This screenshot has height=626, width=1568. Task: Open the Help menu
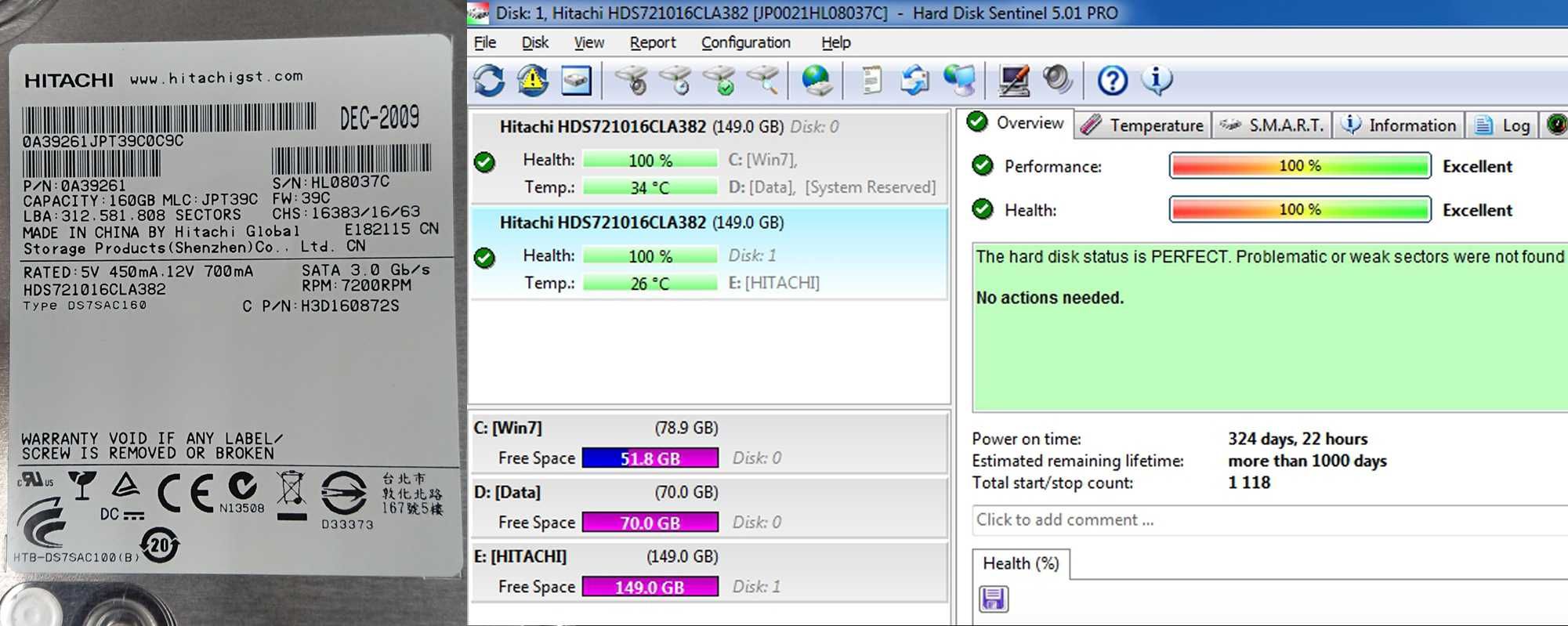point(835,42)
